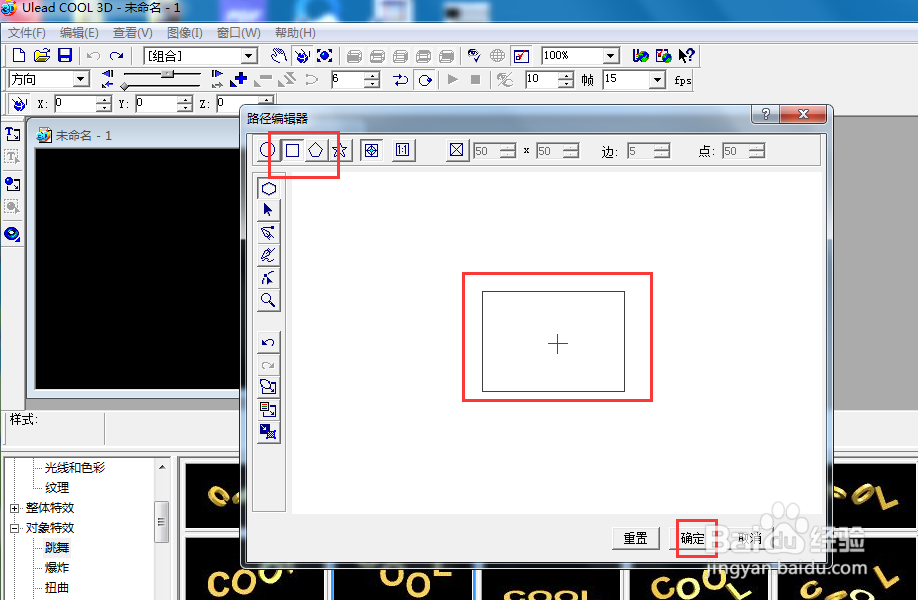Select 纹理 in the tree
The height and width of the screenshot is (600, 918).
(x=57, y=488)
